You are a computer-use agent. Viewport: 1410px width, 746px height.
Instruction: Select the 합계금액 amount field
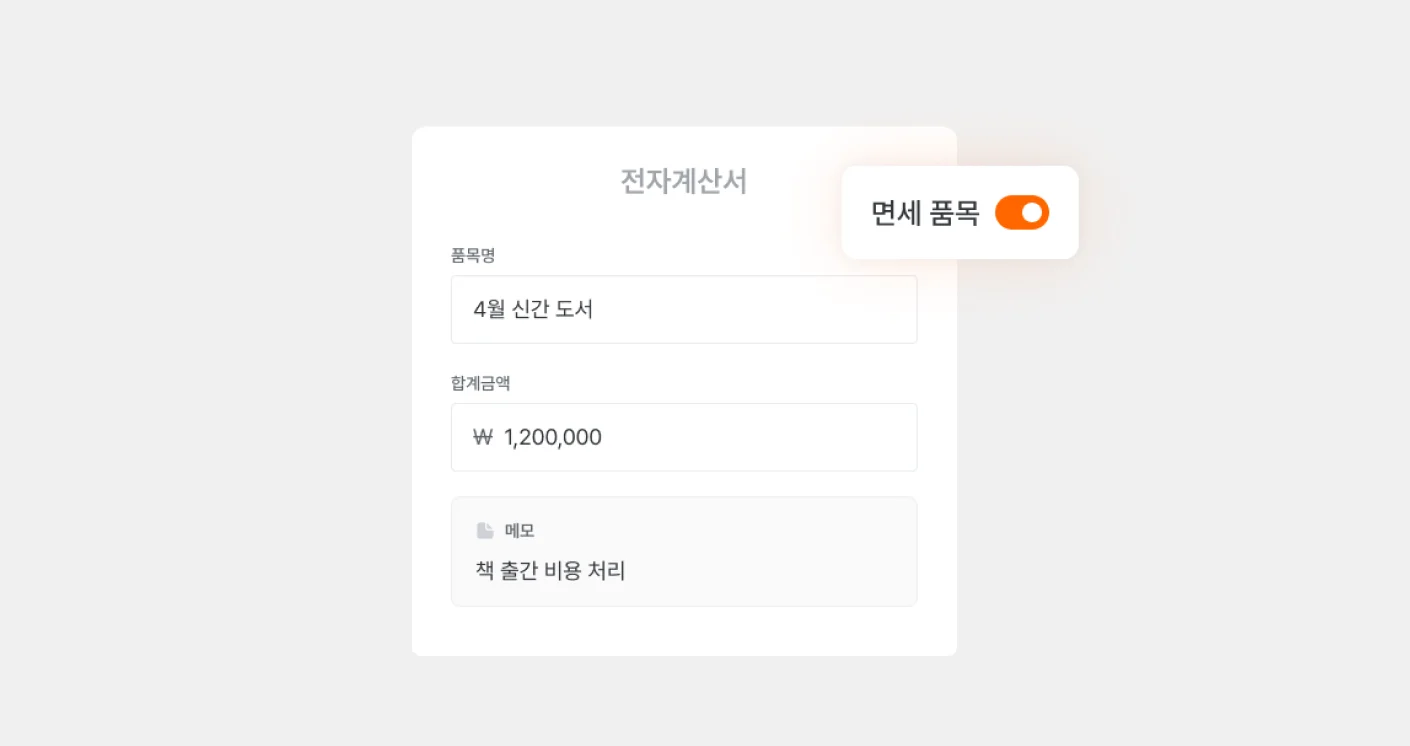pos(684,437)
